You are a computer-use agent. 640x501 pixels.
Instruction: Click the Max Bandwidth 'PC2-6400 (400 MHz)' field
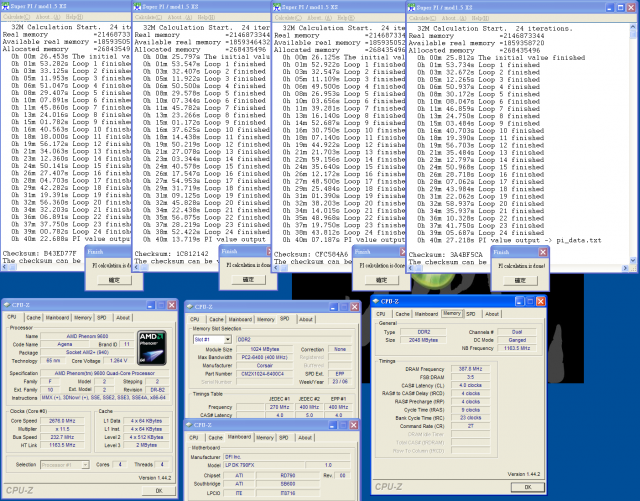[x=265, y=357]
